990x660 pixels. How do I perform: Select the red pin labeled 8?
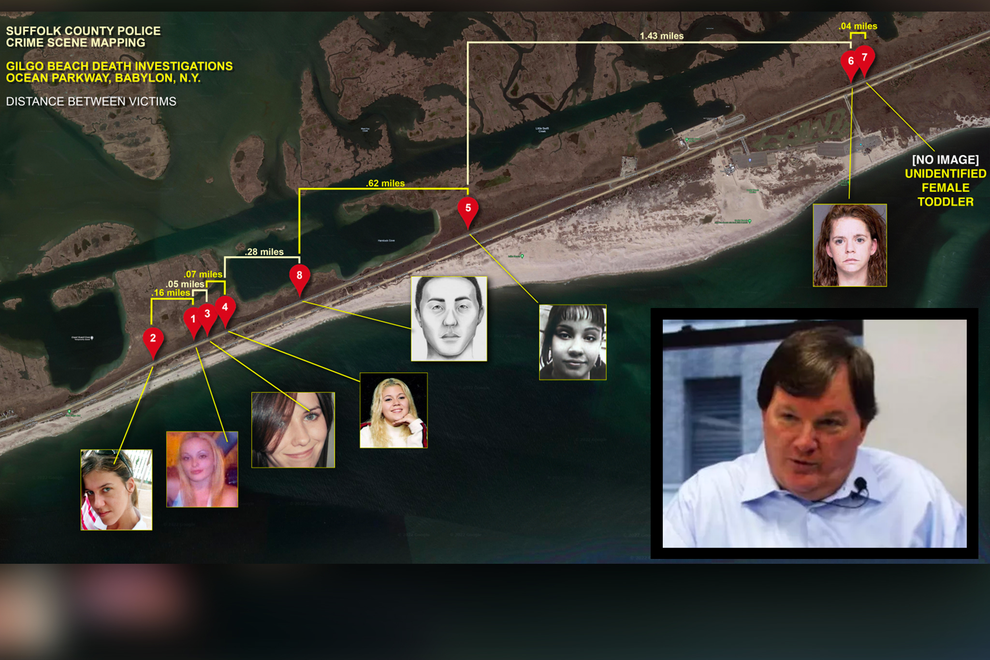[x=299, y=276]
